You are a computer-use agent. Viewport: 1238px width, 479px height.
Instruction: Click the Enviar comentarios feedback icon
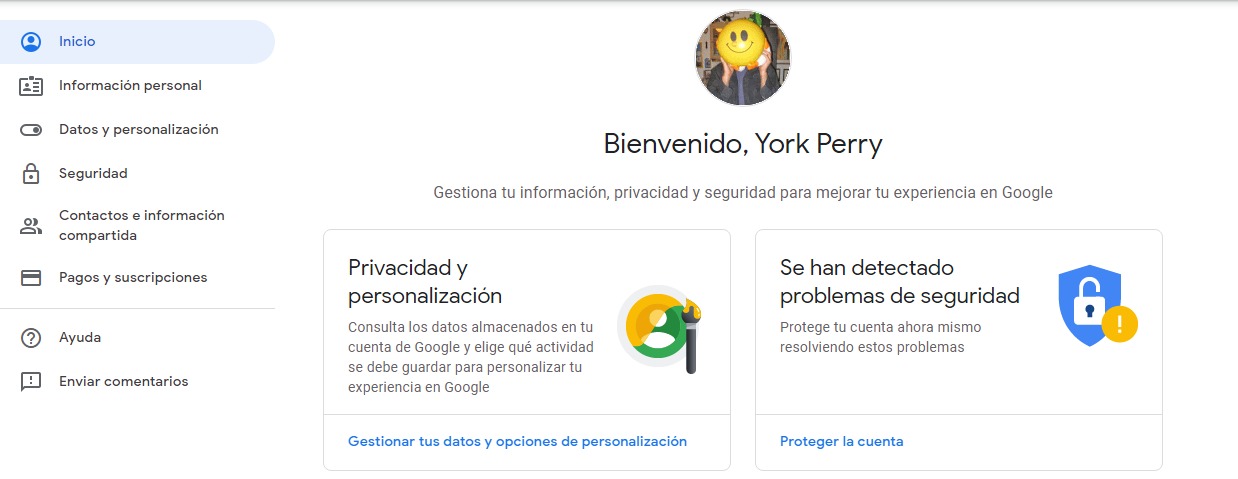point(31,382)
